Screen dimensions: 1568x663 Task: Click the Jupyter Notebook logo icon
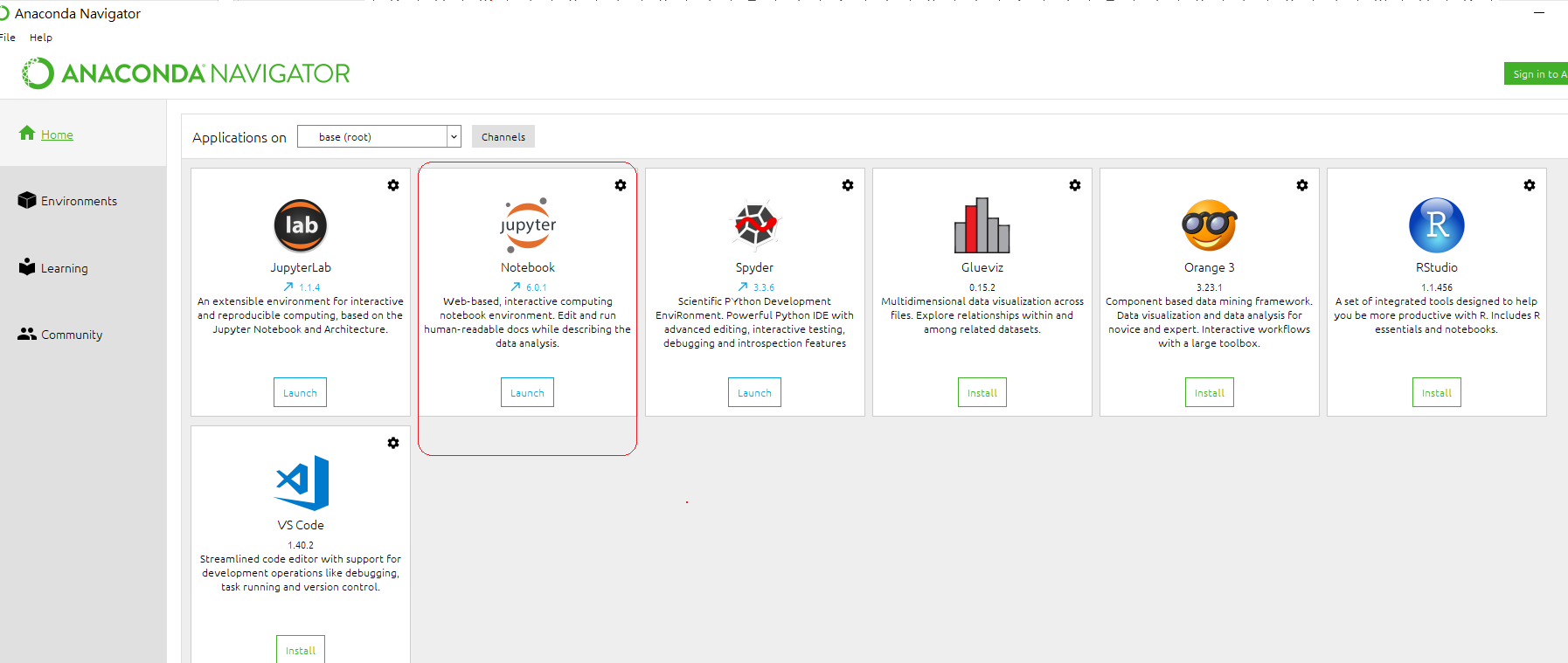point(528,225)
